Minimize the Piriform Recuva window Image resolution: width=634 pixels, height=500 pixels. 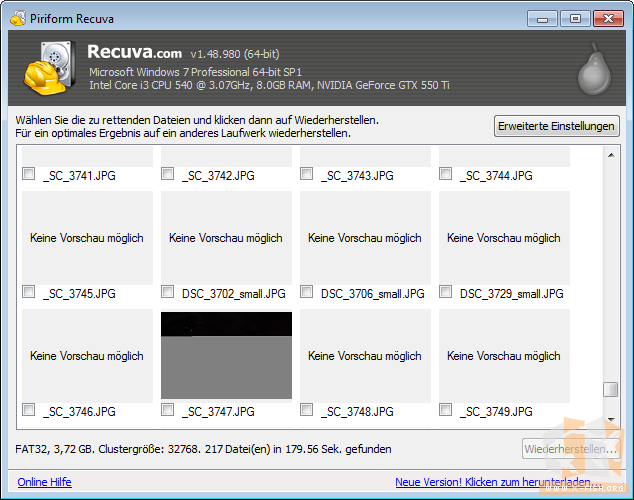tap(542, 19)
